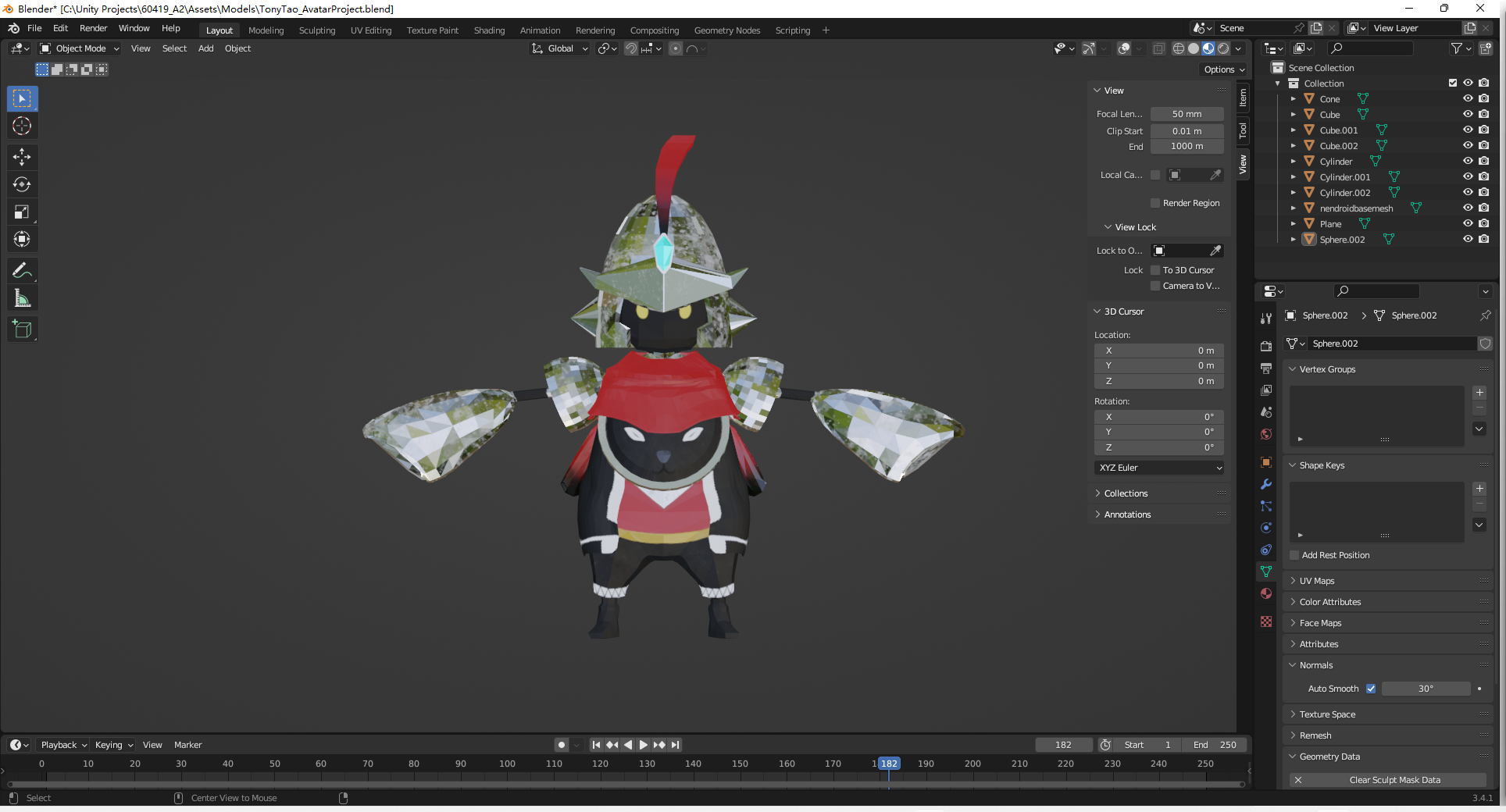
Task: Select the Rotate tool
Action: tap(22, 184)
